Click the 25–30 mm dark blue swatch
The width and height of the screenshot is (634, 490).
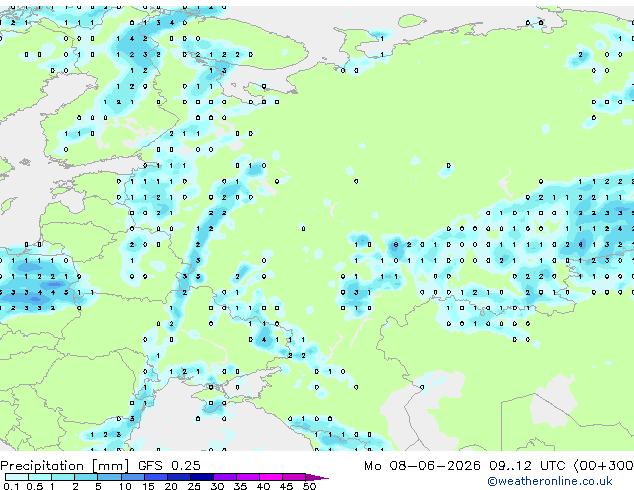pos(202,477)
